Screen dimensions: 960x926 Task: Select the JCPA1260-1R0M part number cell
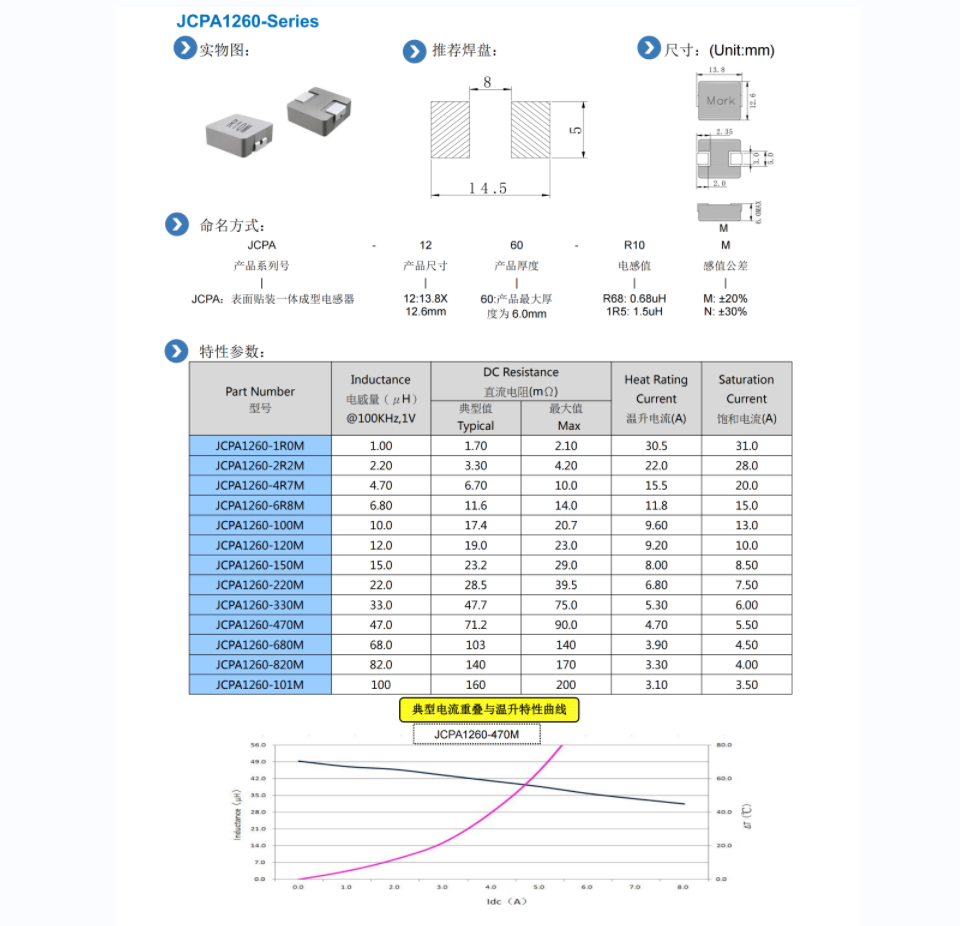(260, 446)
